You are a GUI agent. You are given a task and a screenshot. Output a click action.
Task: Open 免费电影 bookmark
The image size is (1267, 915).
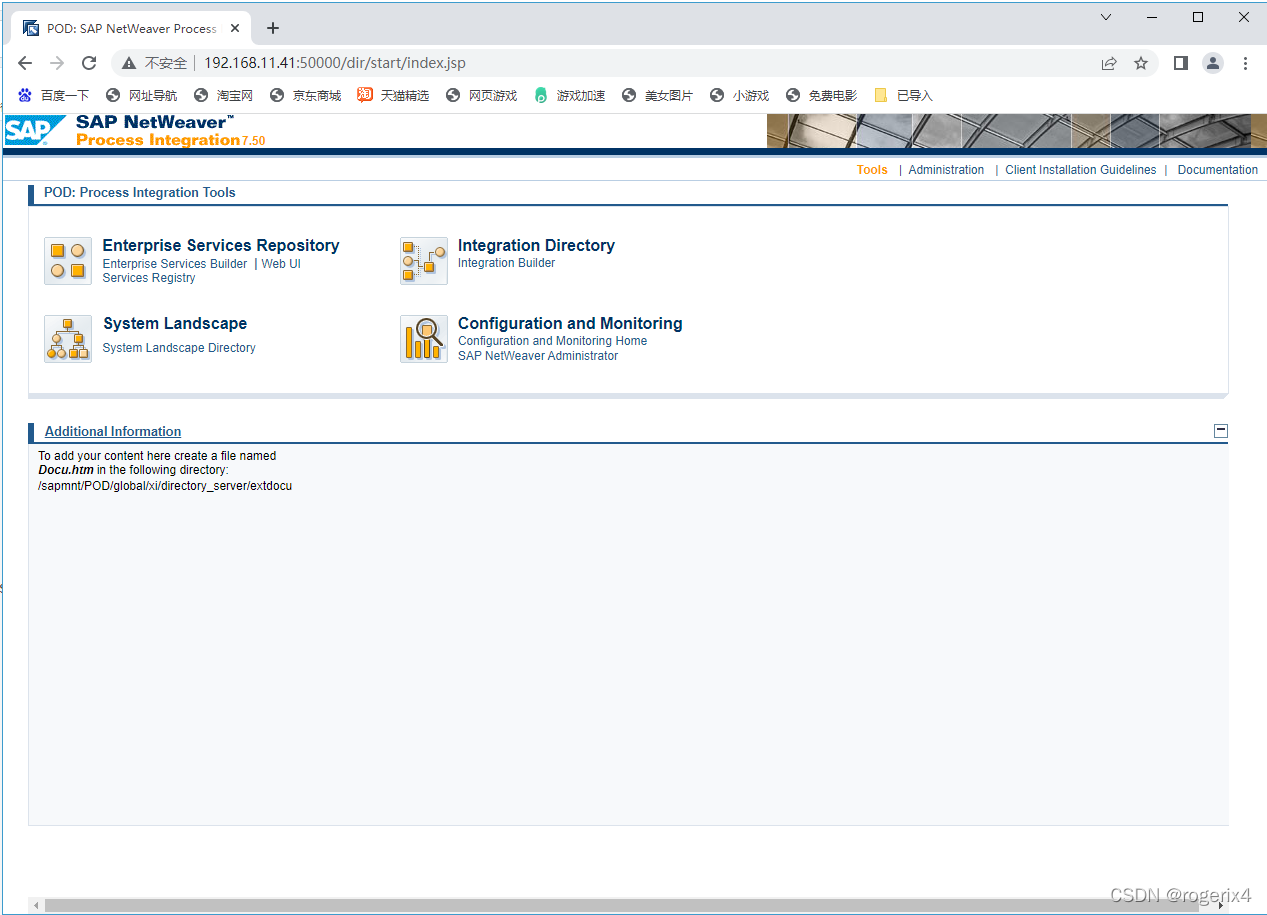pos(822,95)
